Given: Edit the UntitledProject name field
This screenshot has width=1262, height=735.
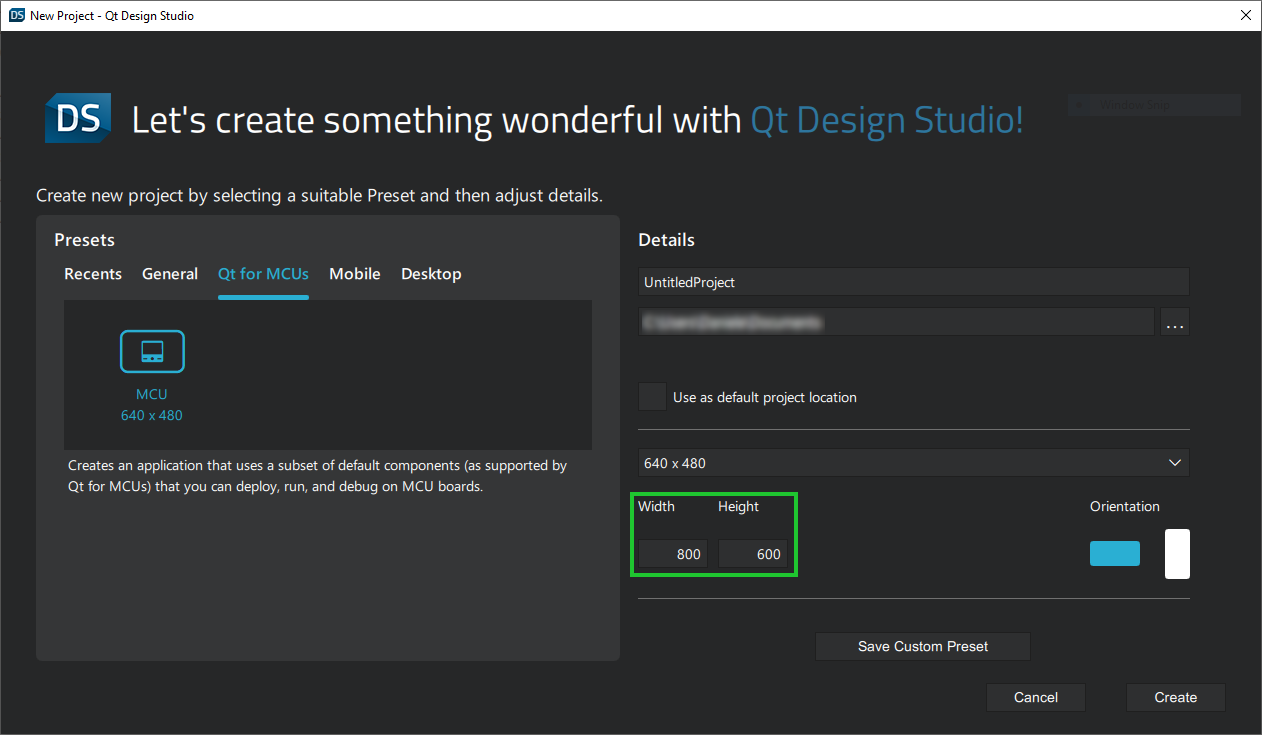Looking at the screenshot, I should (x=912, y=281).
